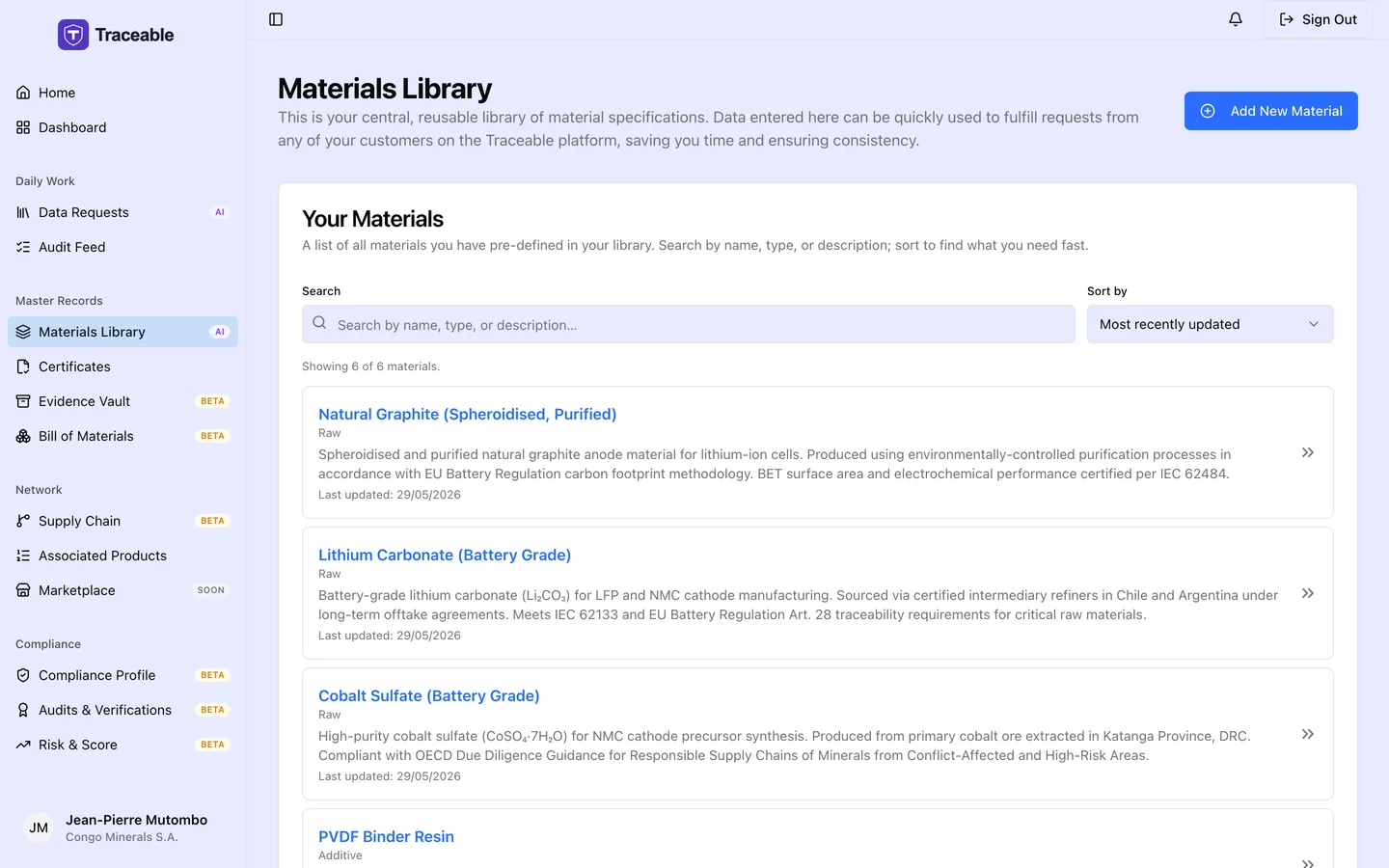Click the Certificates document icon
1389x868 pixels.
pyautogui.click(x=23, y=366)
